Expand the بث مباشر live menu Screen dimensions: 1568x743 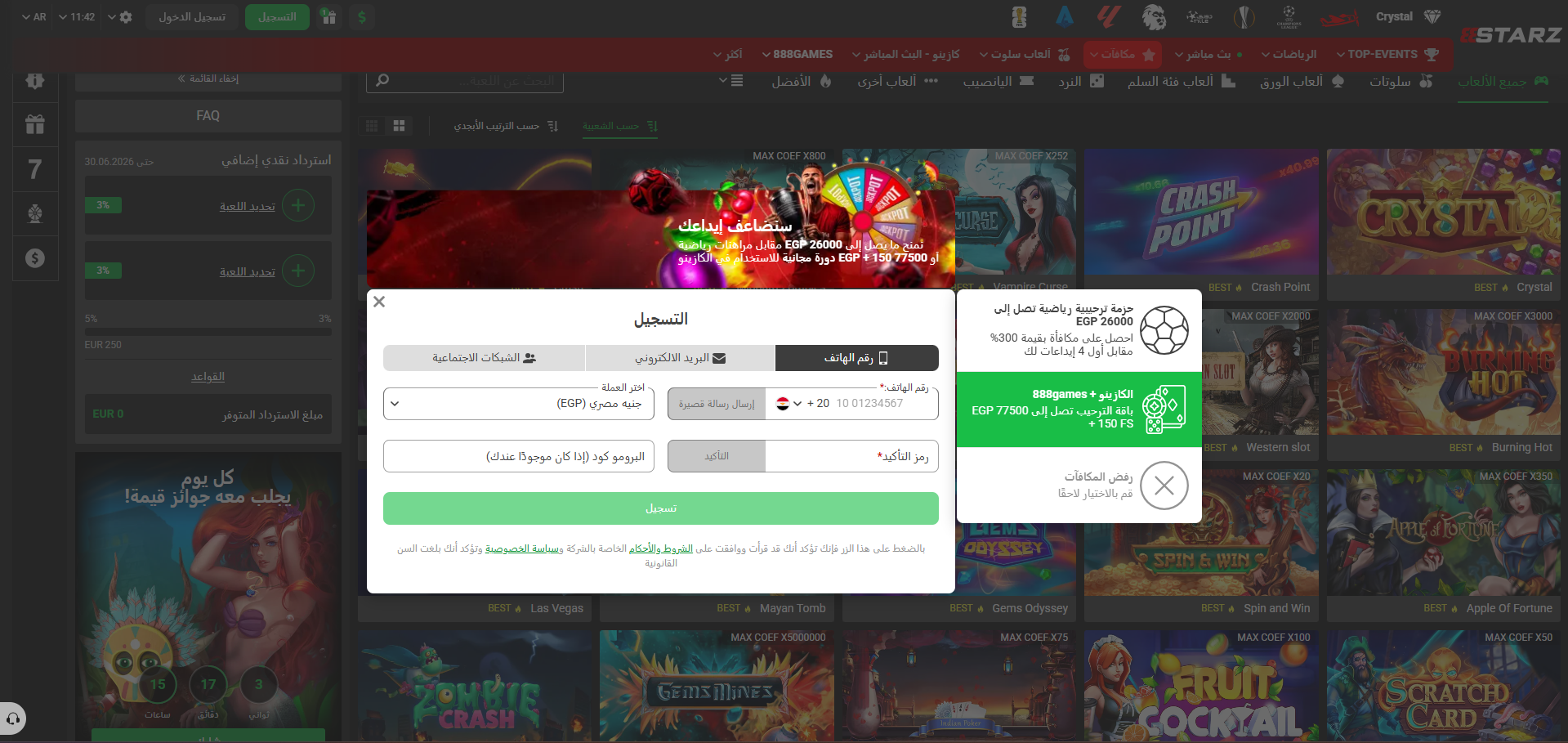[x=1208, y=55]
